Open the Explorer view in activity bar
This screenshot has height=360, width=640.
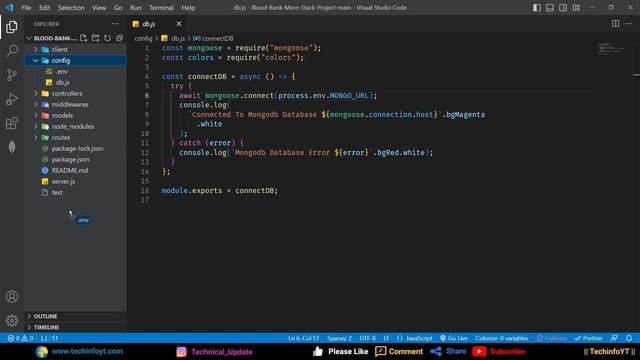click(12, 27)
